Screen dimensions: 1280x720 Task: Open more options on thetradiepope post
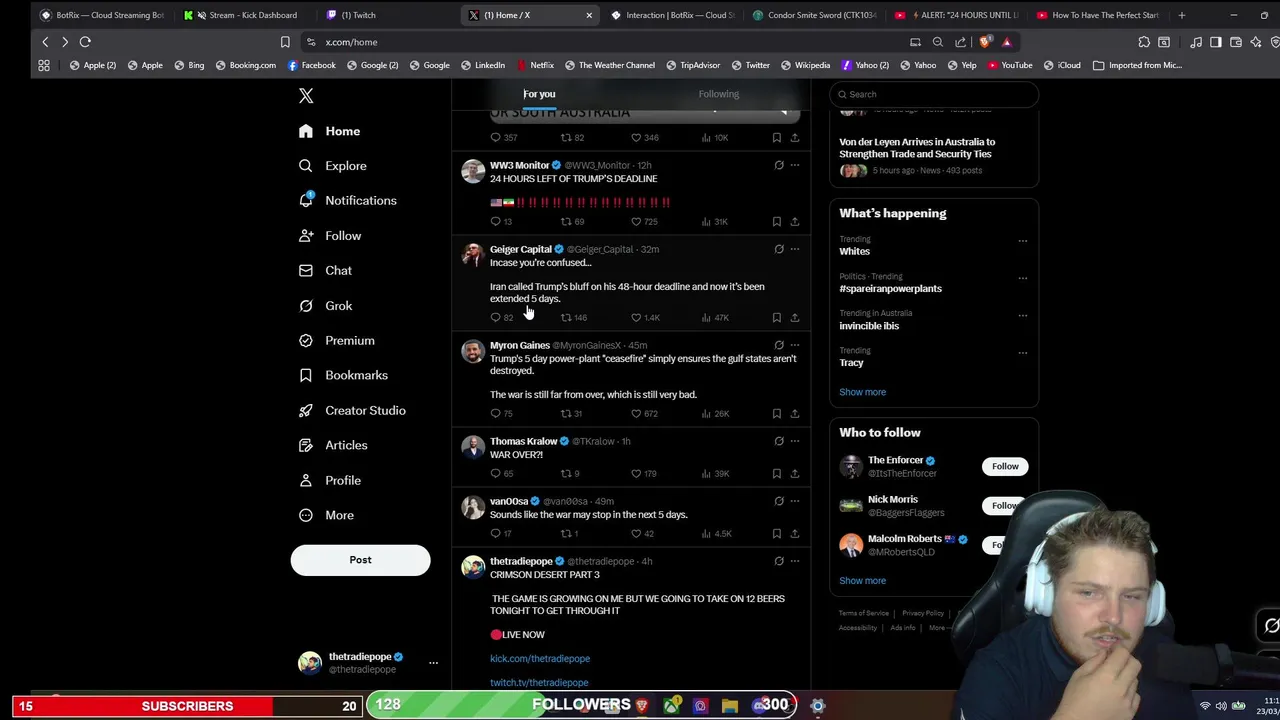point(795,561)
